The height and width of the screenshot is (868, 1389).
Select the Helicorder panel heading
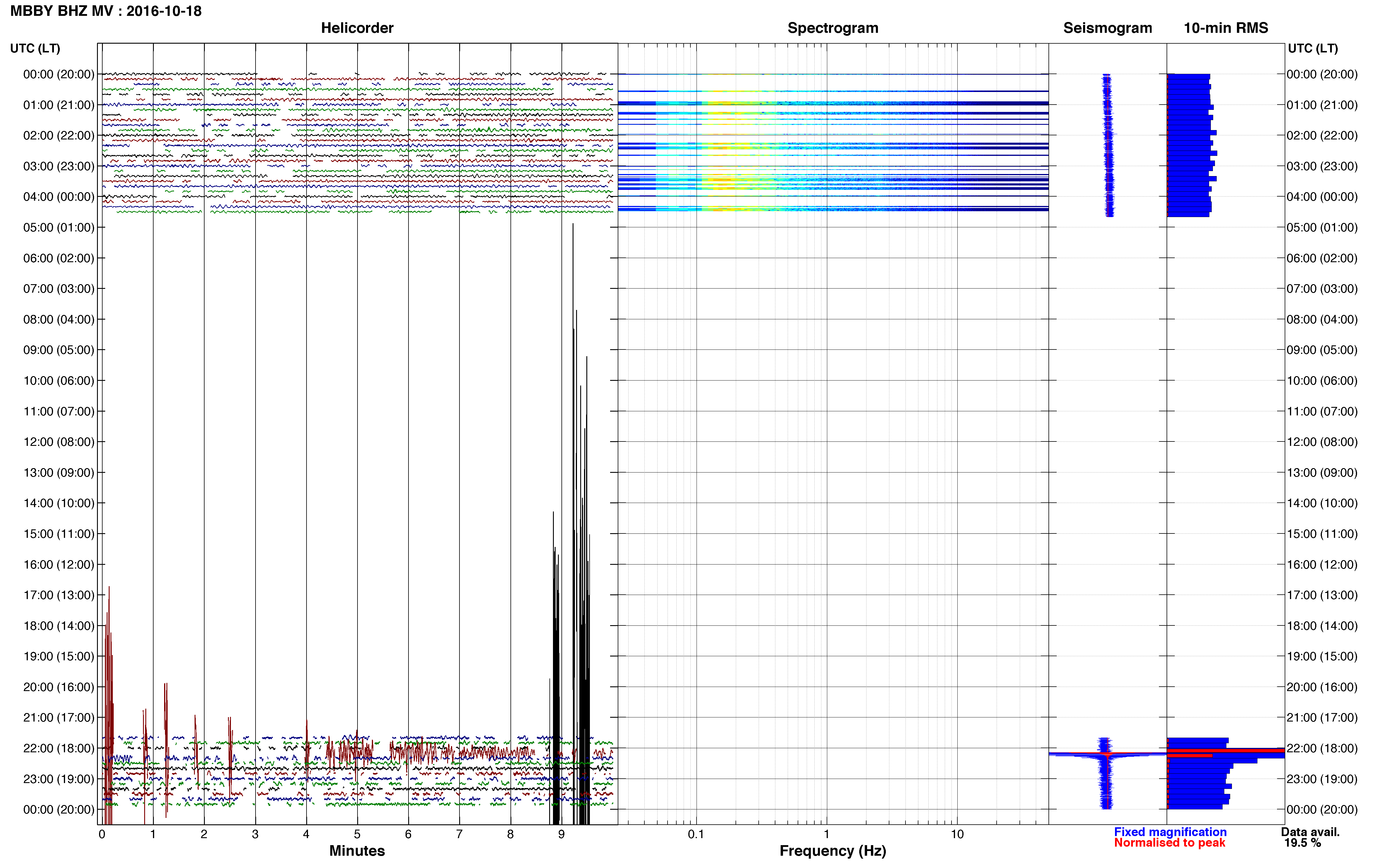click(x=357, y=28)
